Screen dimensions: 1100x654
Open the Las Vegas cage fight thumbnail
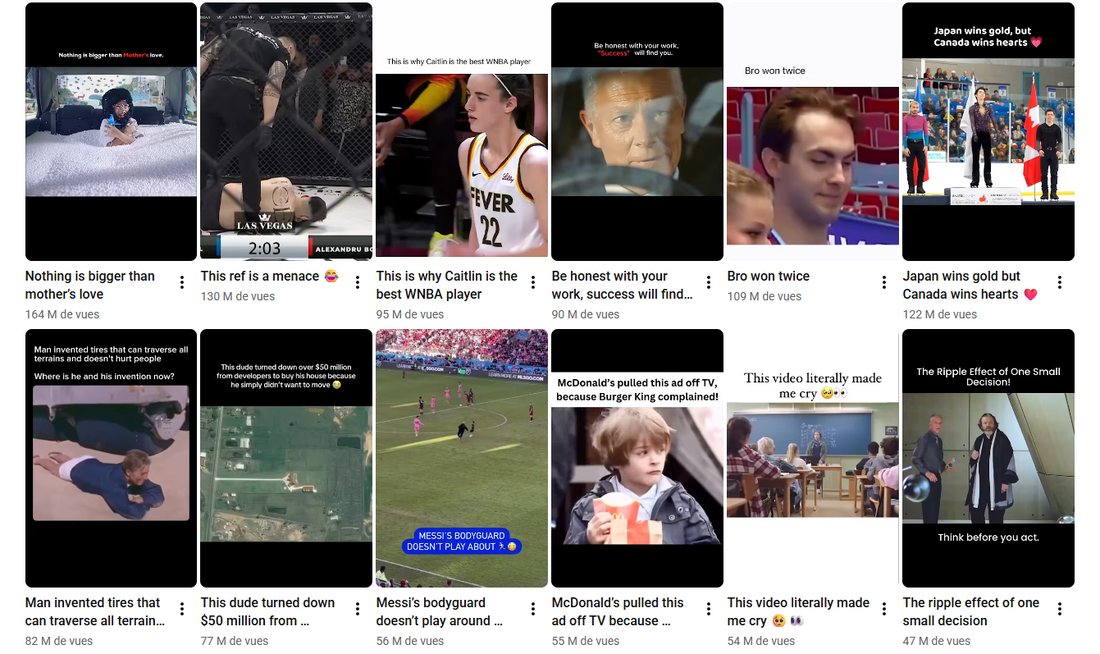[x=286, y=130]
